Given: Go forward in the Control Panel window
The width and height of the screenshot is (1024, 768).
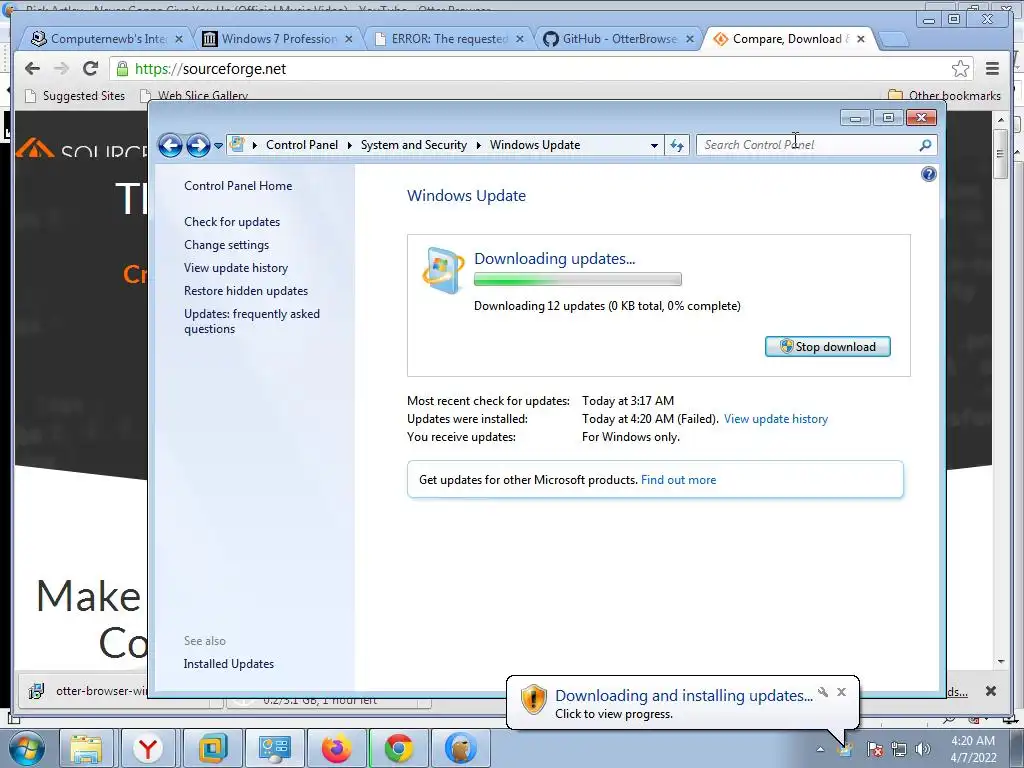Looking at the screenshot, I should click(x=198, y=145).
